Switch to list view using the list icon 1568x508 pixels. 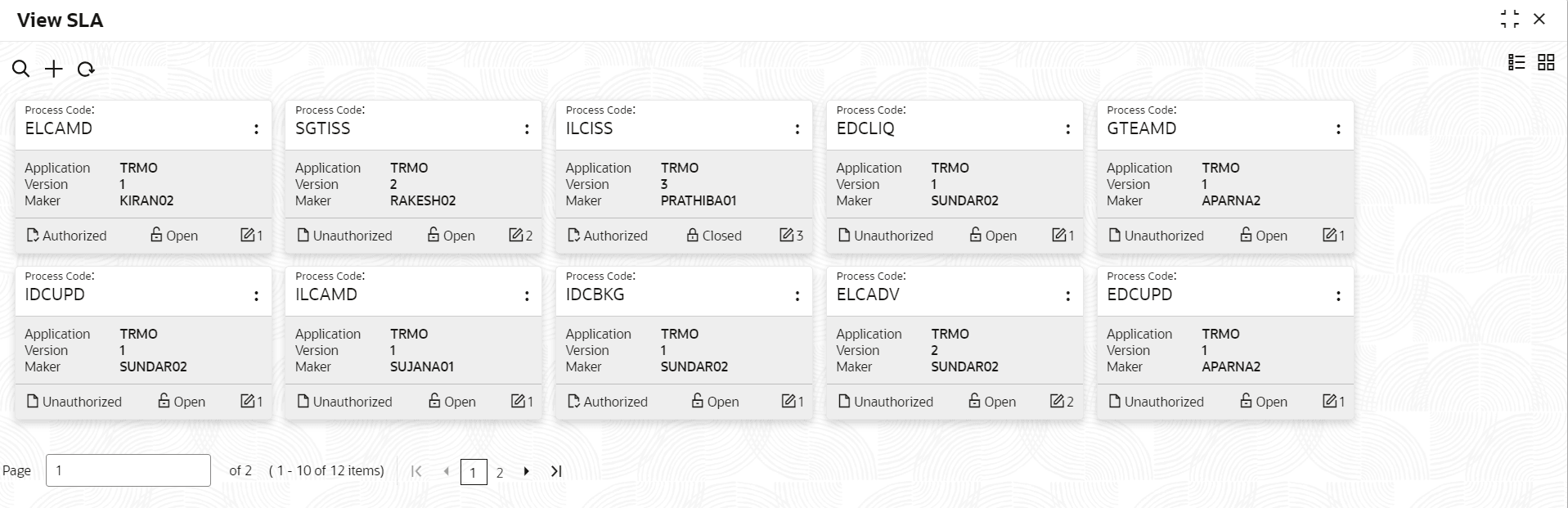[1516, 62]
